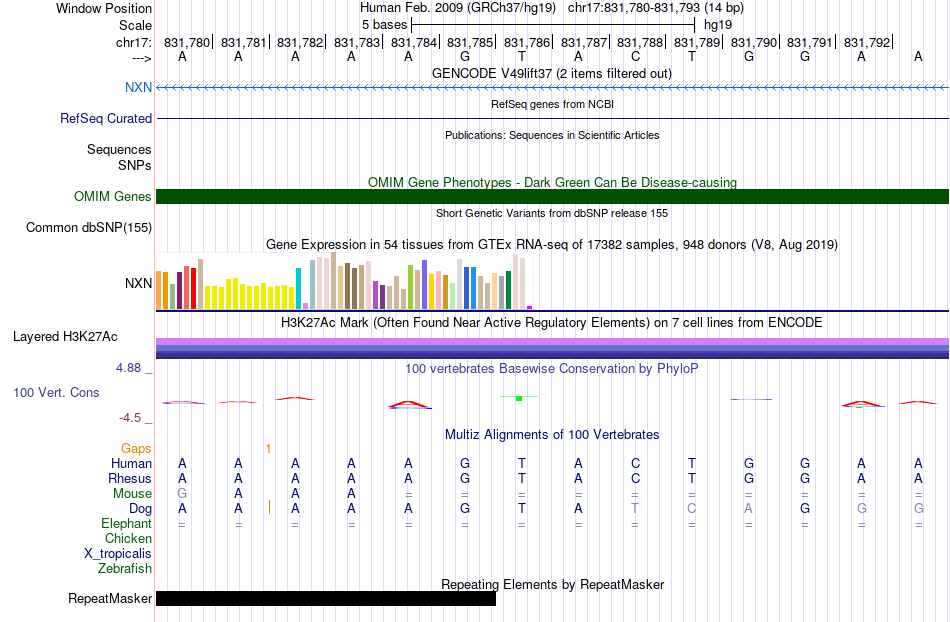The width and height of the screenshot is (950, 622).
Task: Click the 'Zebrafish' species label
Action: tap(125, 569)
